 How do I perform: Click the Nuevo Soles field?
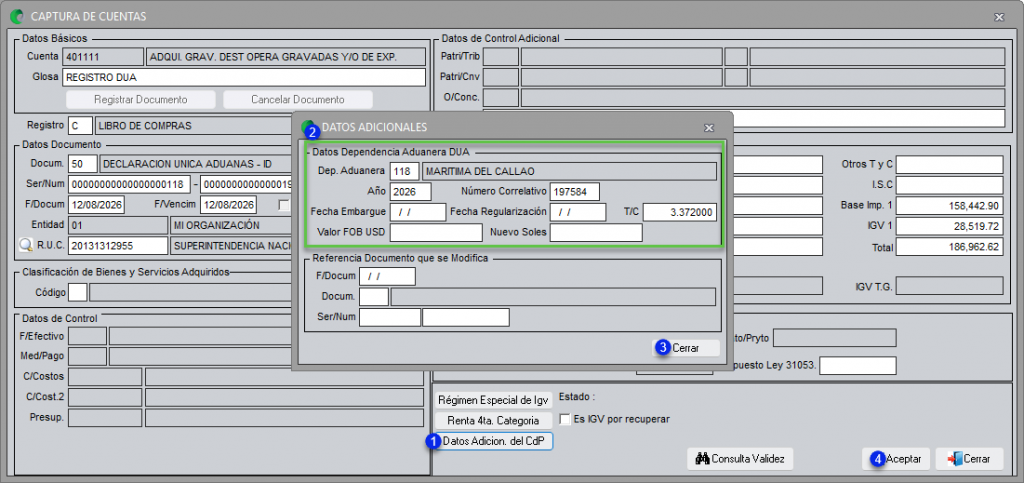(596, 232)
